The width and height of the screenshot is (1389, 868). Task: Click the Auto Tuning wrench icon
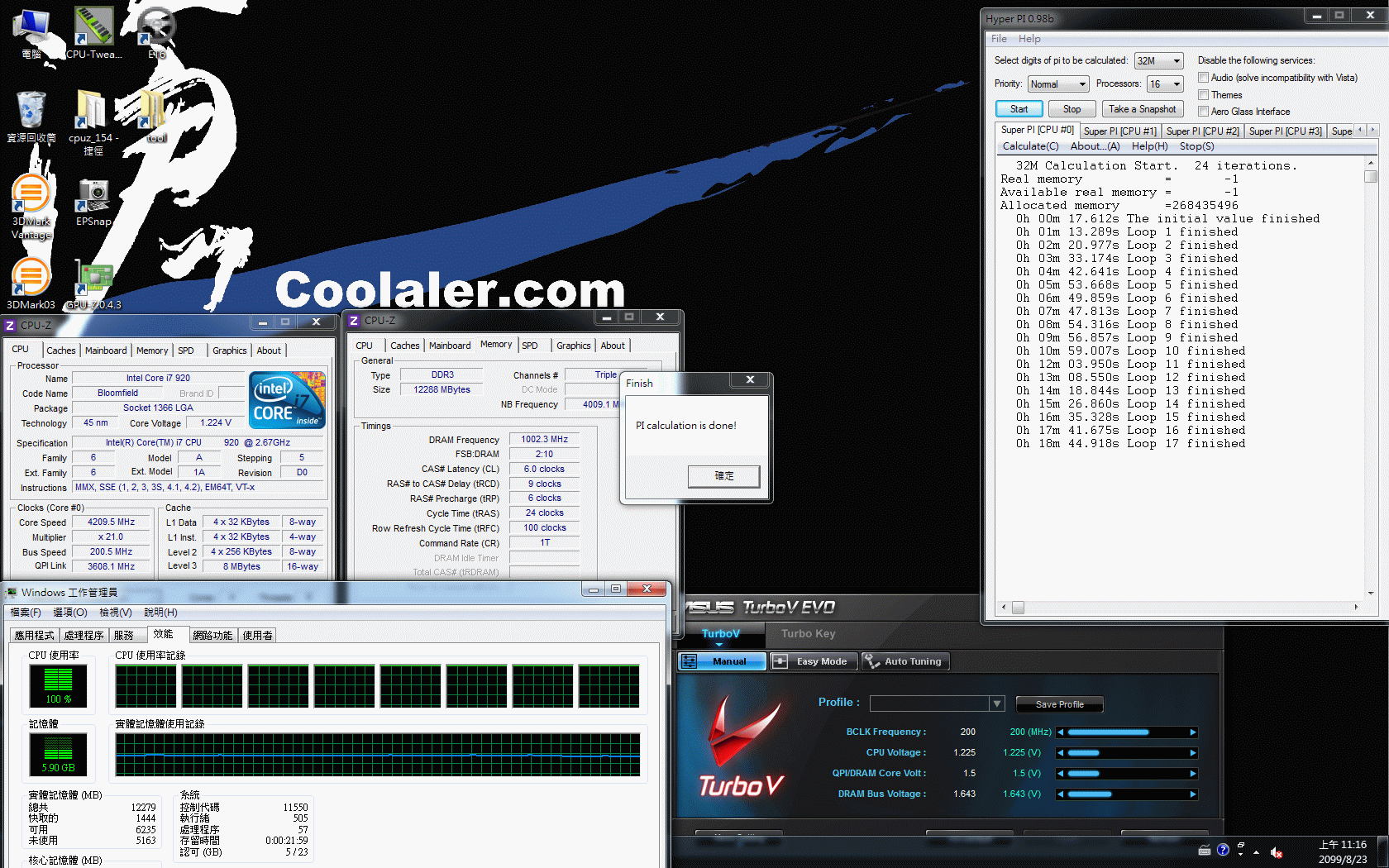click(x=872, y=661)
